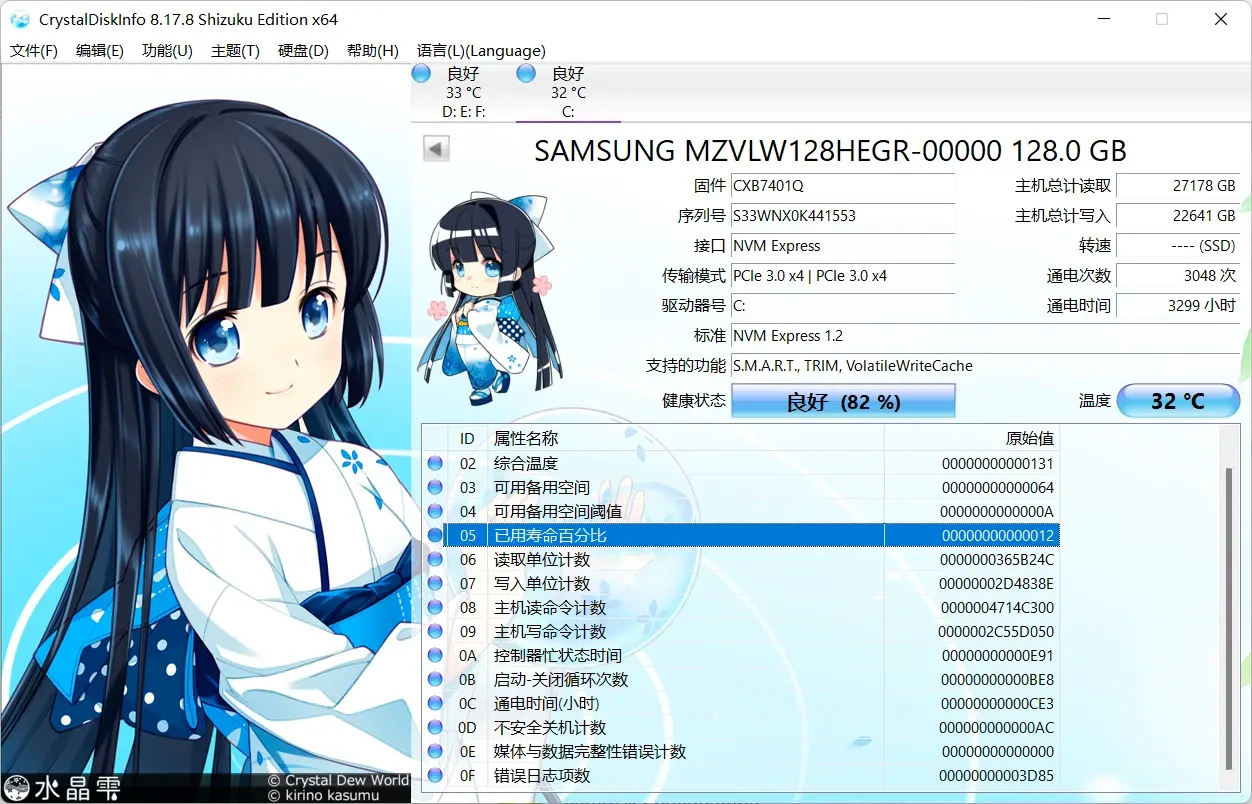Click status orb of attribute 0A 控制器忙状态时间
Screen dimensions: 1252x804
click(x=435, y=655)
